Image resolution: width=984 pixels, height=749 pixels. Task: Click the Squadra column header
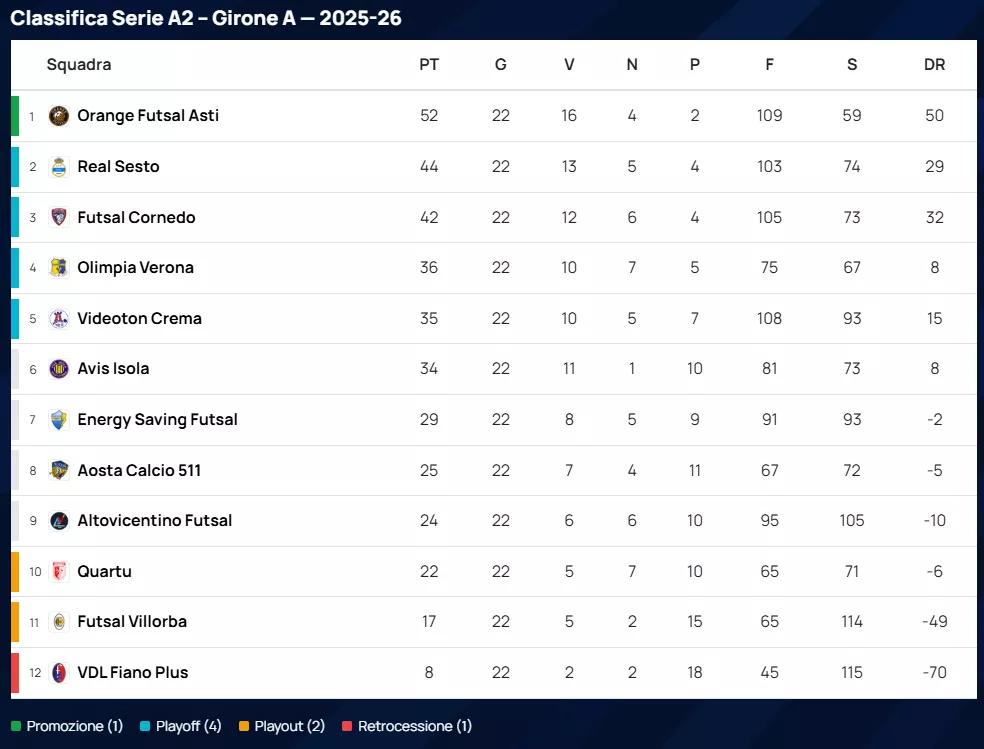pyautogui.click(x=79, y=65)
